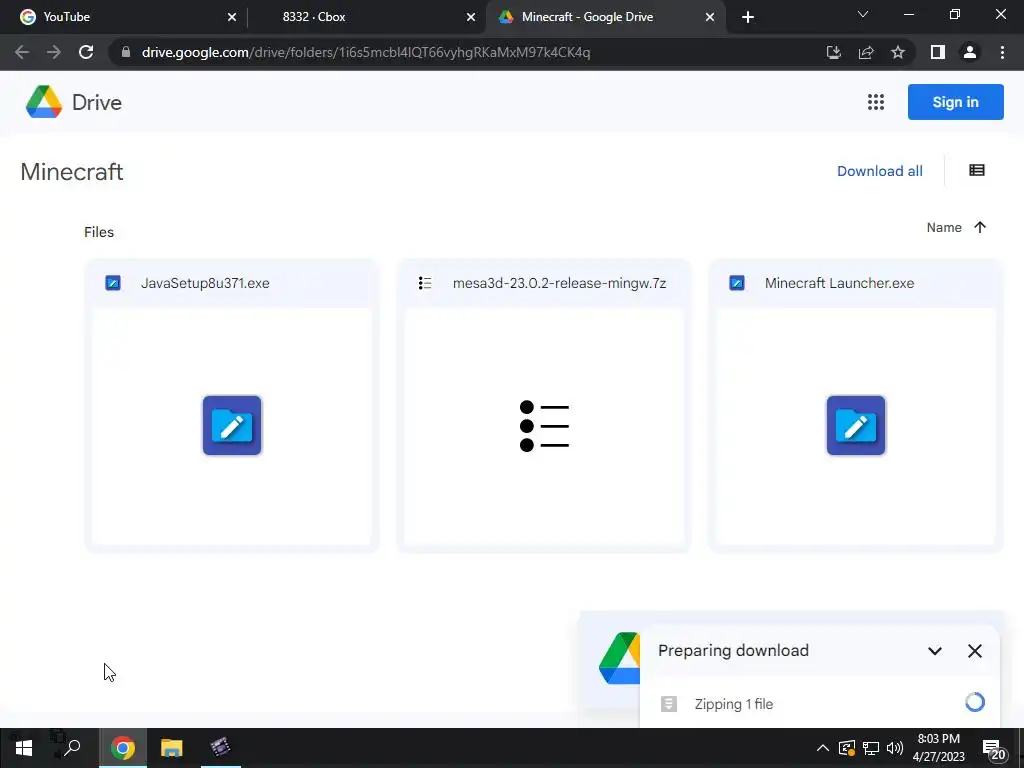
Task: Open Chrome three-dot menu
Action: pyautogui.click(x=1002, y=52)
